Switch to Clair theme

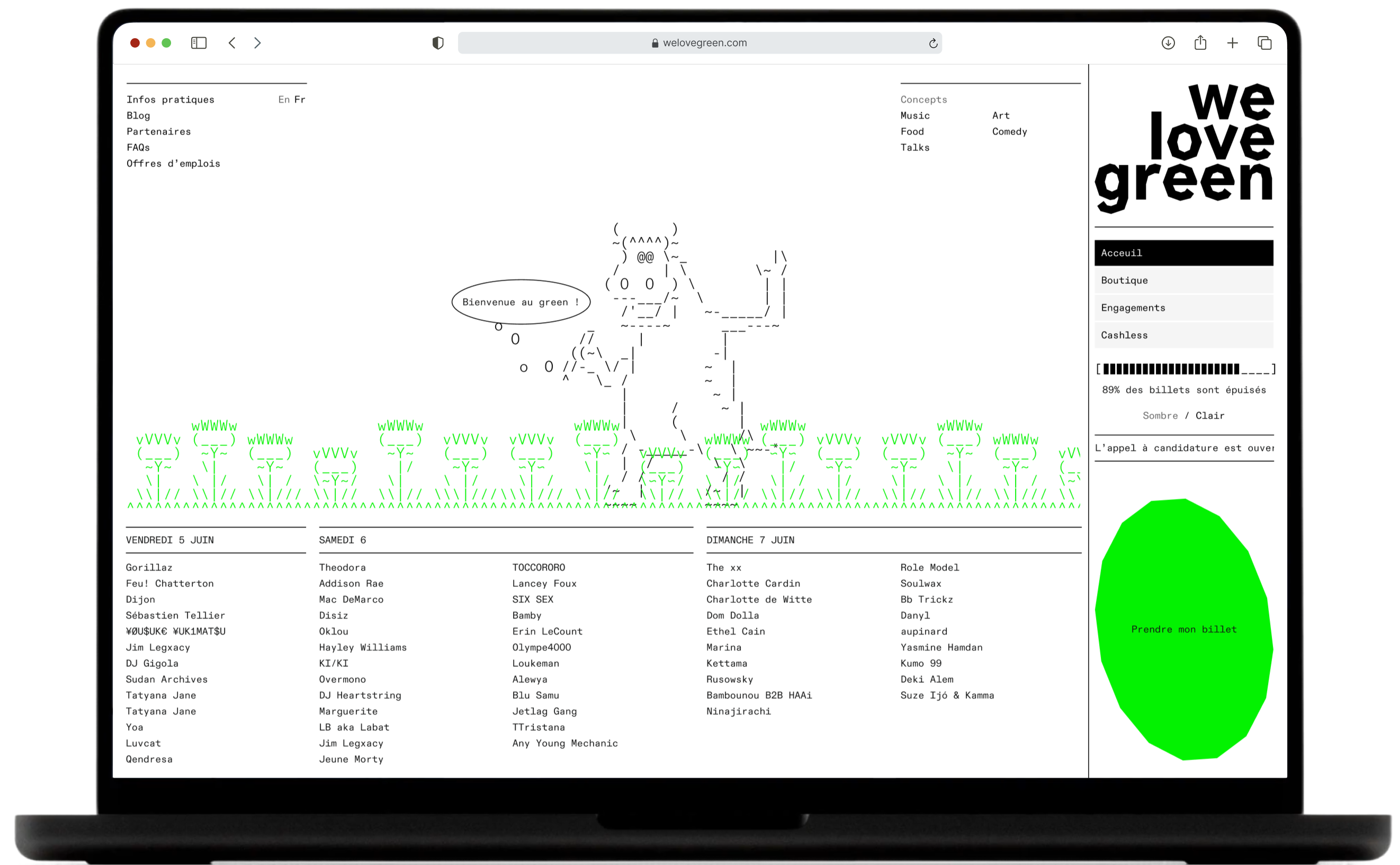(1209, 416)
